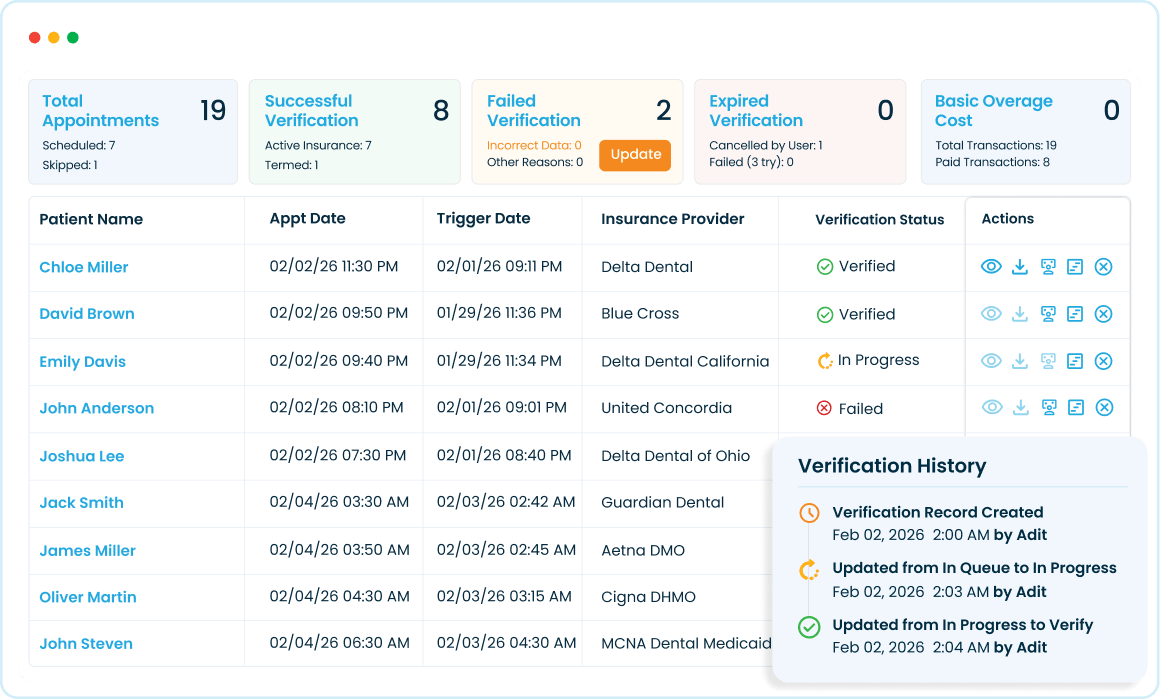
Task: Click the orange Update button
Action: [x=635, y=155]
